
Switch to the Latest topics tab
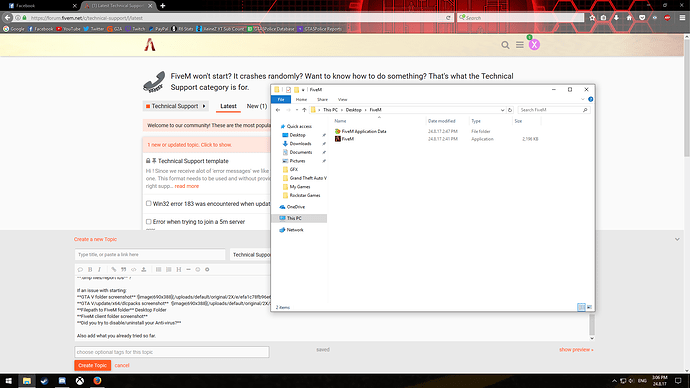[x=228, y=106]
